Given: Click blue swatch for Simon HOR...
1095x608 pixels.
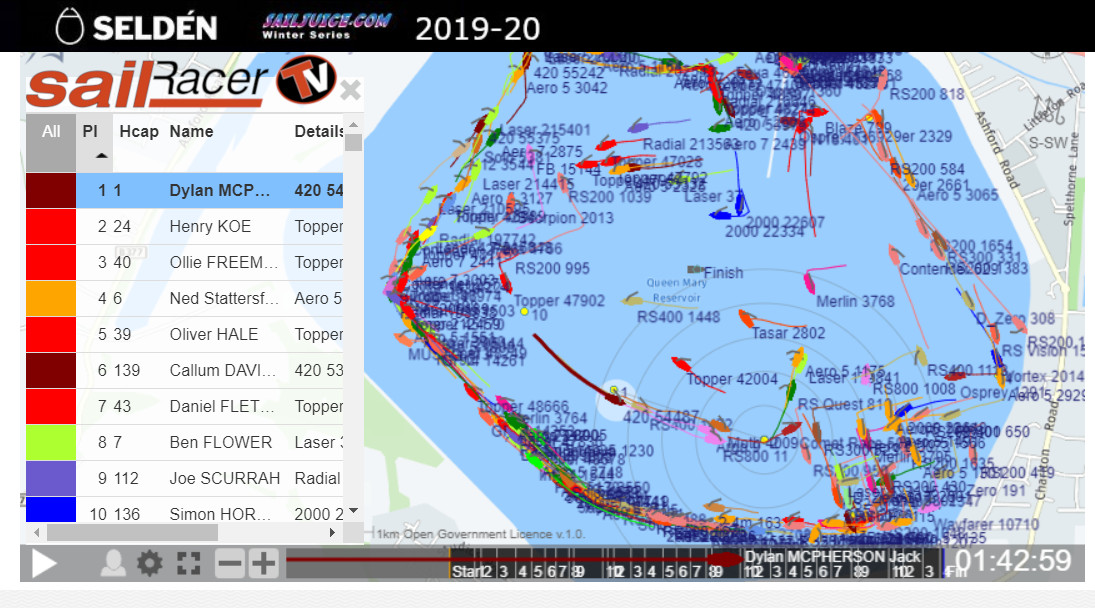Looking at the screenshot, I should coord(51,510).
